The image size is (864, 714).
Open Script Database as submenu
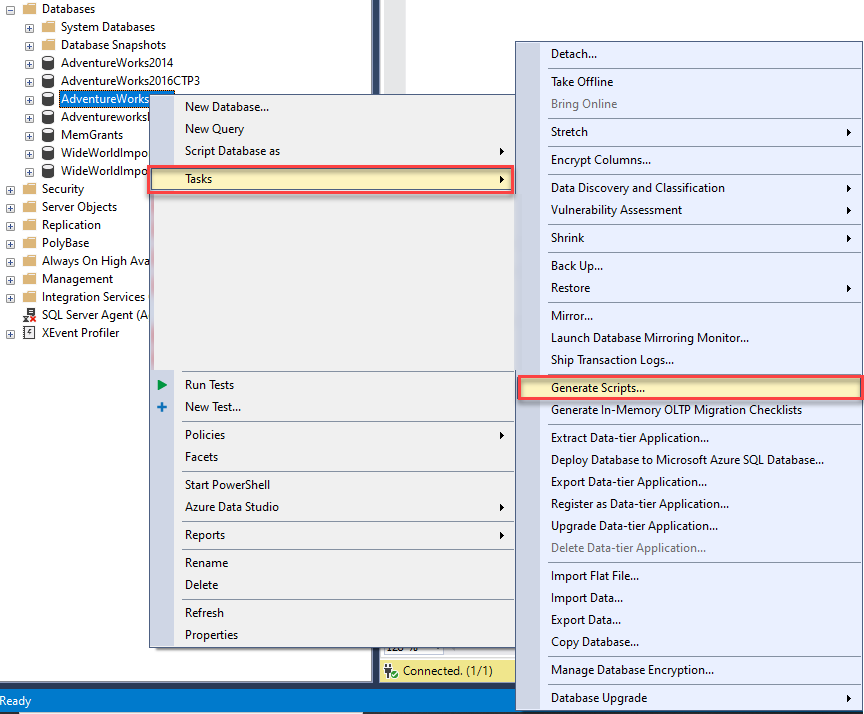331,151
